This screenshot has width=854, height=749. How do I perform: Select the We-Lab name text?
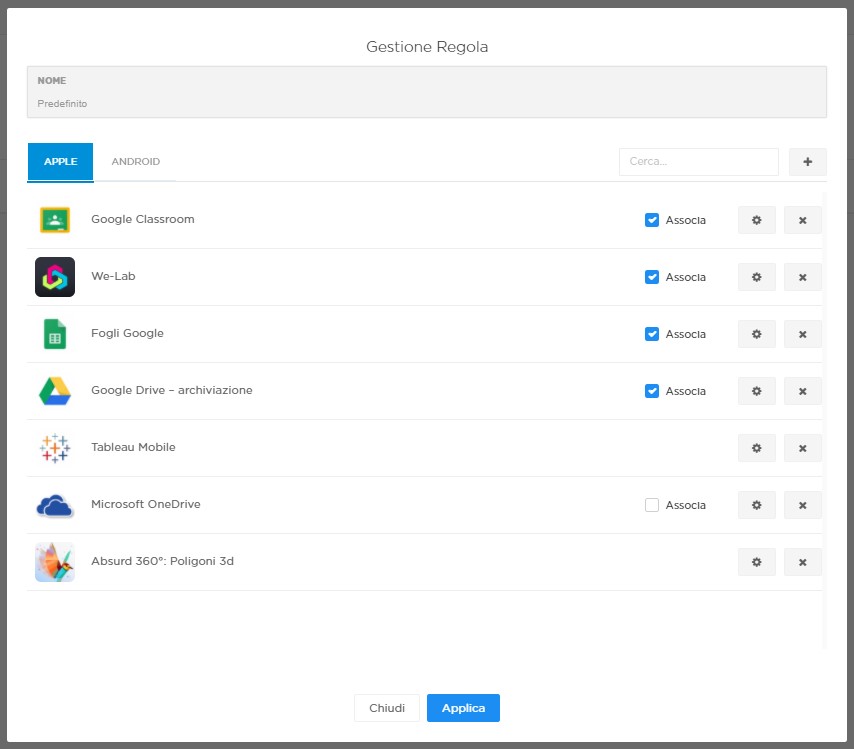pos(113,276)
